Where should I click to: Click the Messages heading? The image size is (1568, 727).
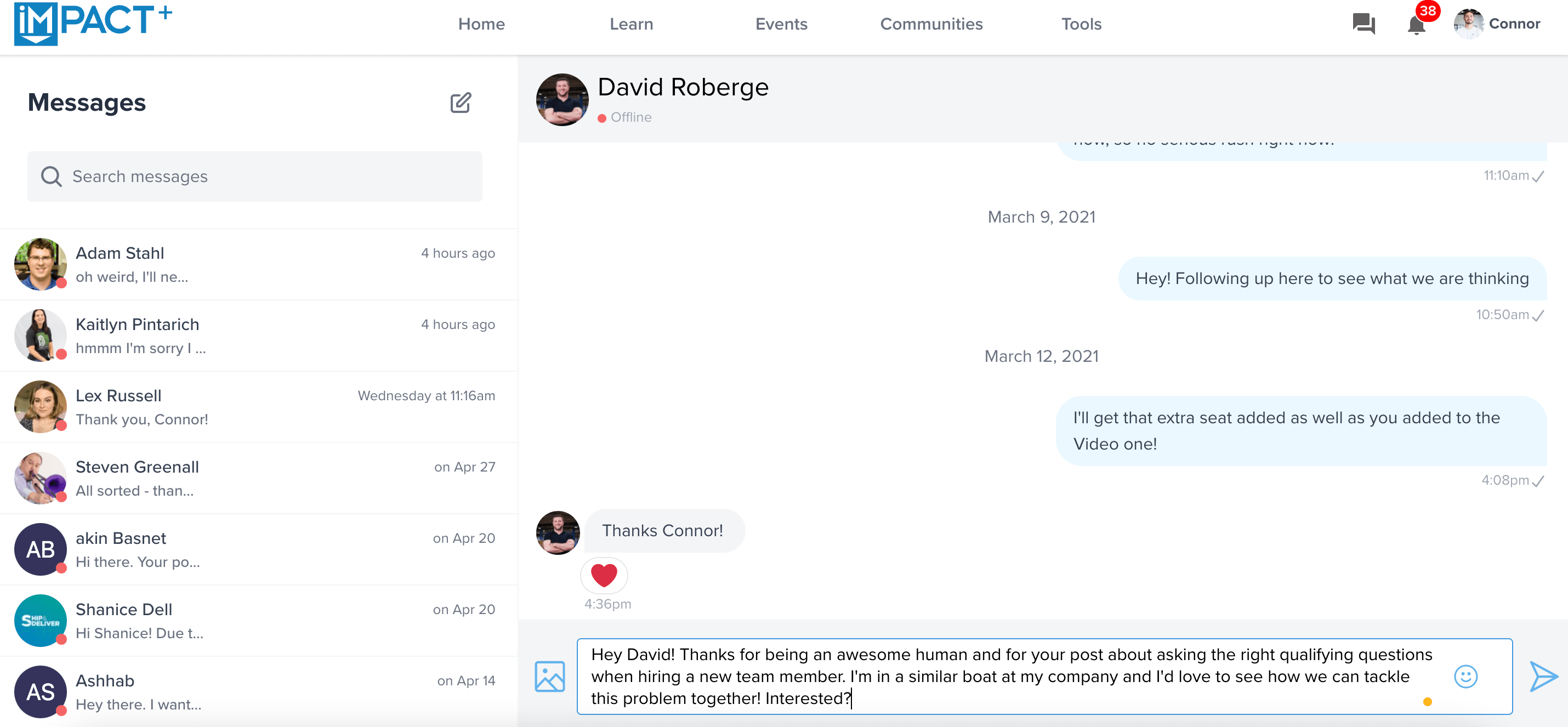[x=87, y=103]
